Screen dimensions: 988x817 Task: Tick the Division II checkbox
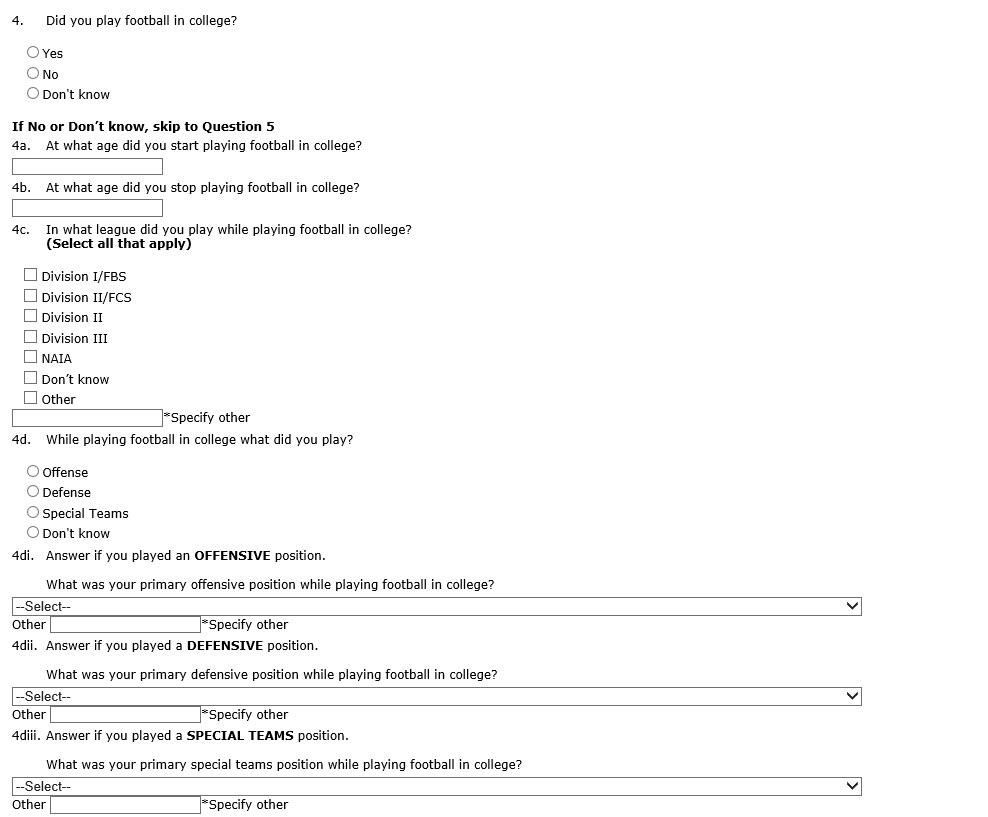[x=31, y=316]
